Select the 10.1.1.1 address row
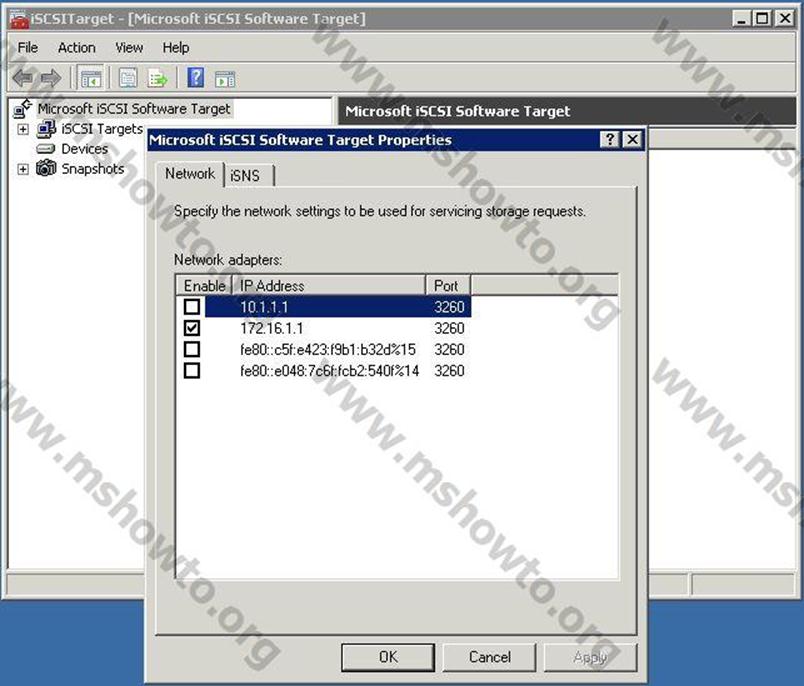This screenshot has height=686, width=804. point(338,307)
